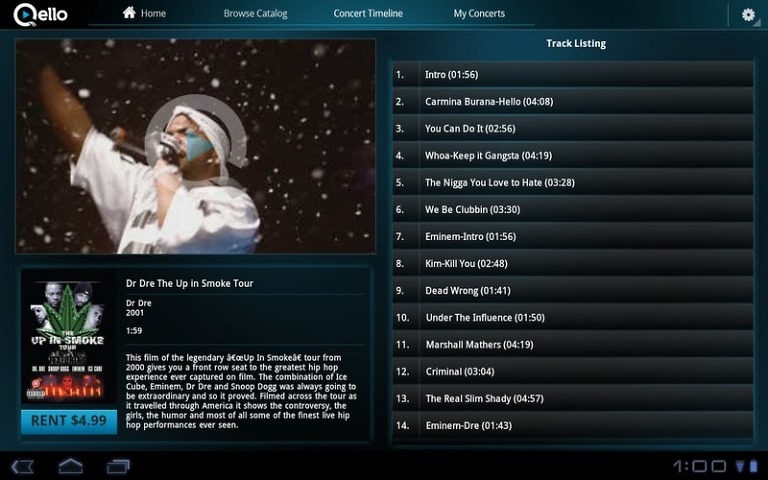Rent the concert for $4.99
The height and width of the screenshot is (480, 768).
pos(68,421)
